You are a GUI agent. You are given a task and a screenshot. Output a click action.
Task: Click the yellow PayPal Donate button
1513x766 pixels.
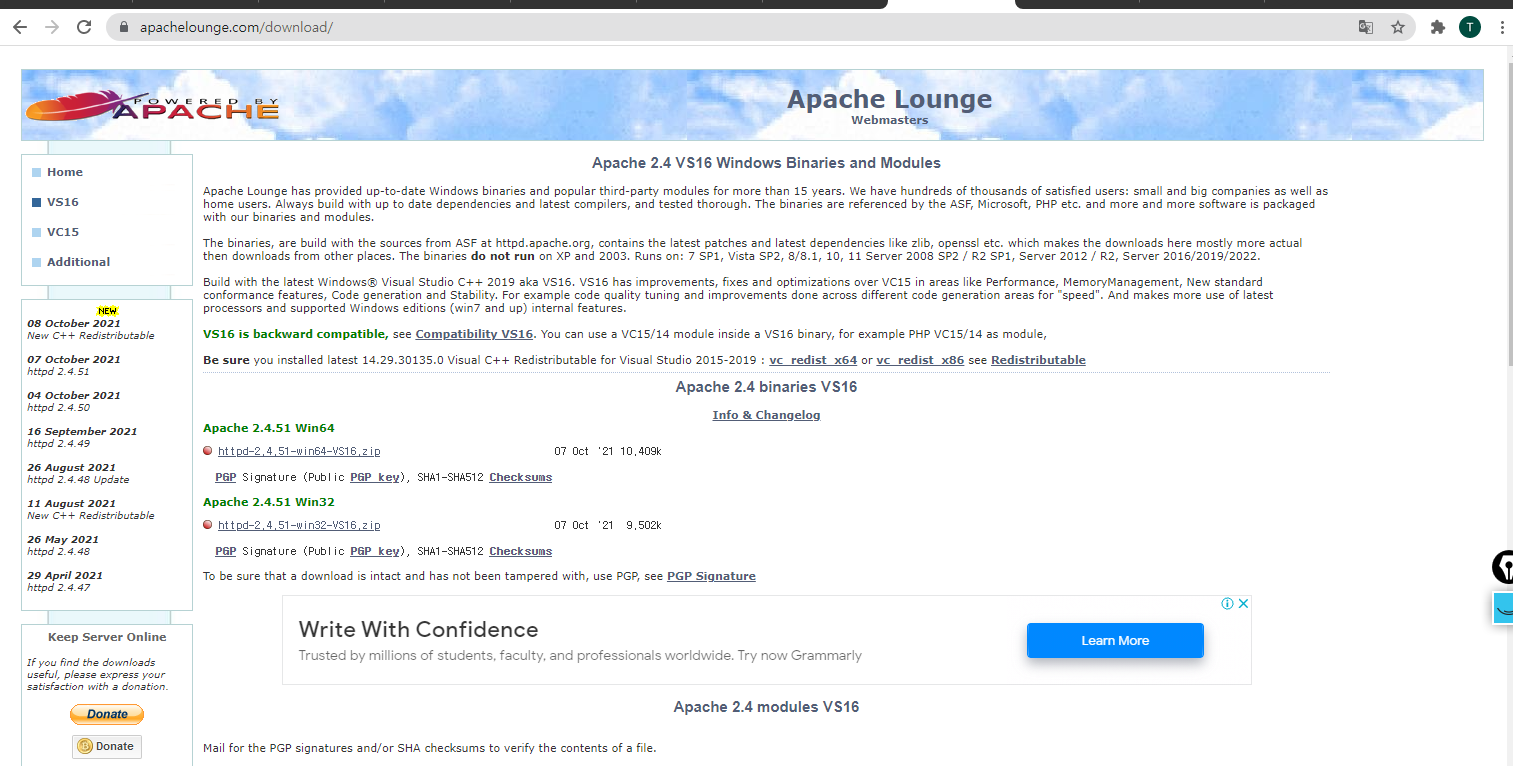pos(107,714)
